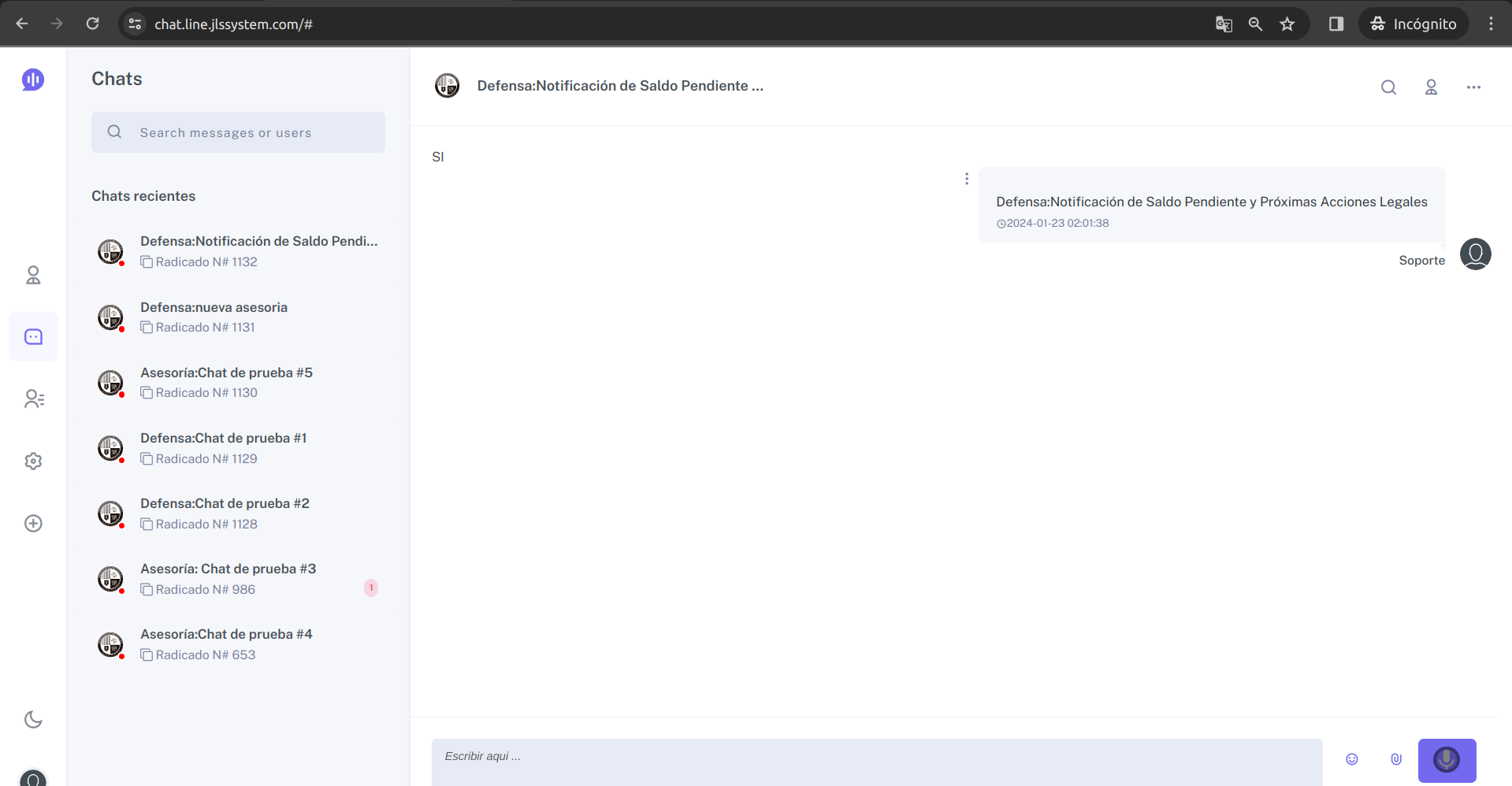Open settings gear in sidebar
This screenshot has height=786, width=1512.
click(33, 462)
